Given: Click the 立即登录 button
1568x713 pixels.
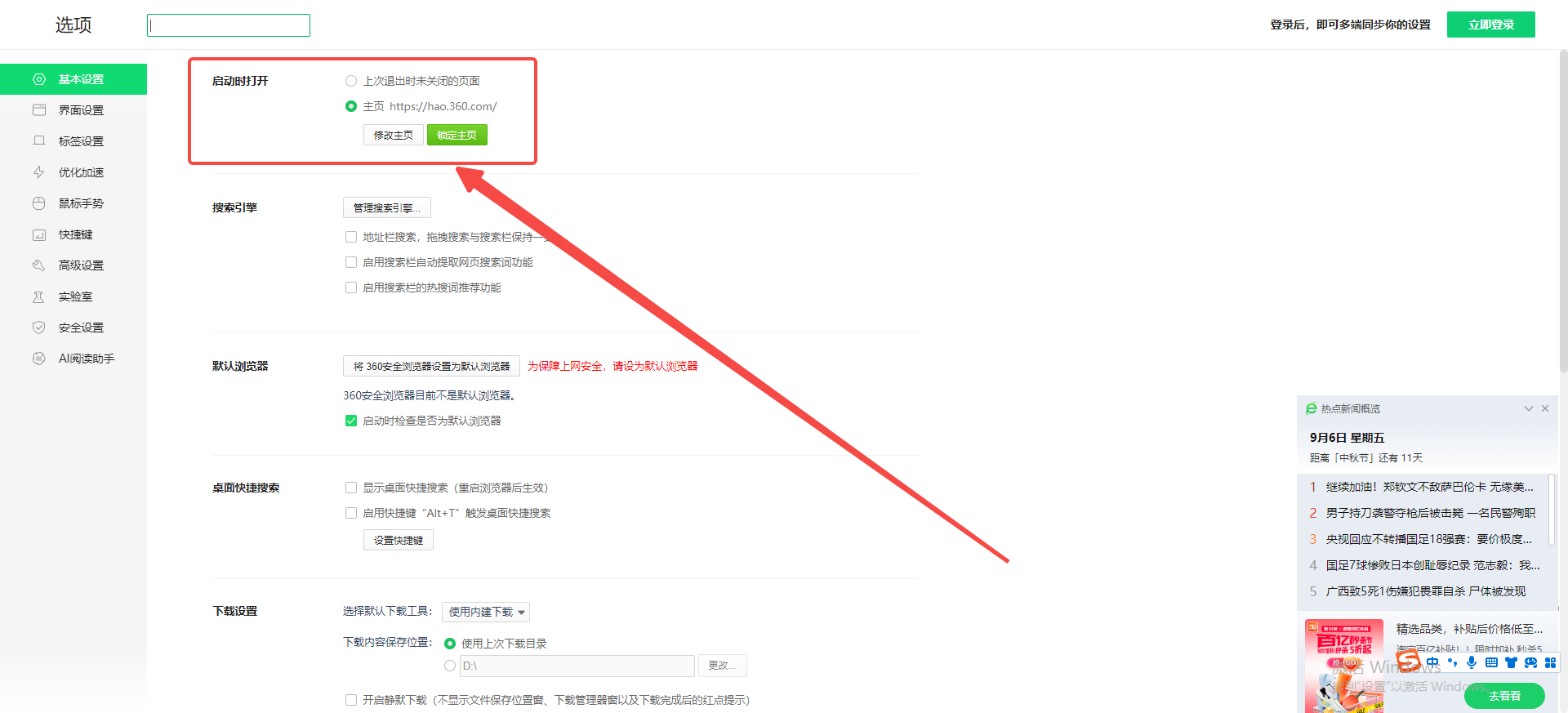Looking at the screenshot, I should (x=1491, y=25).
